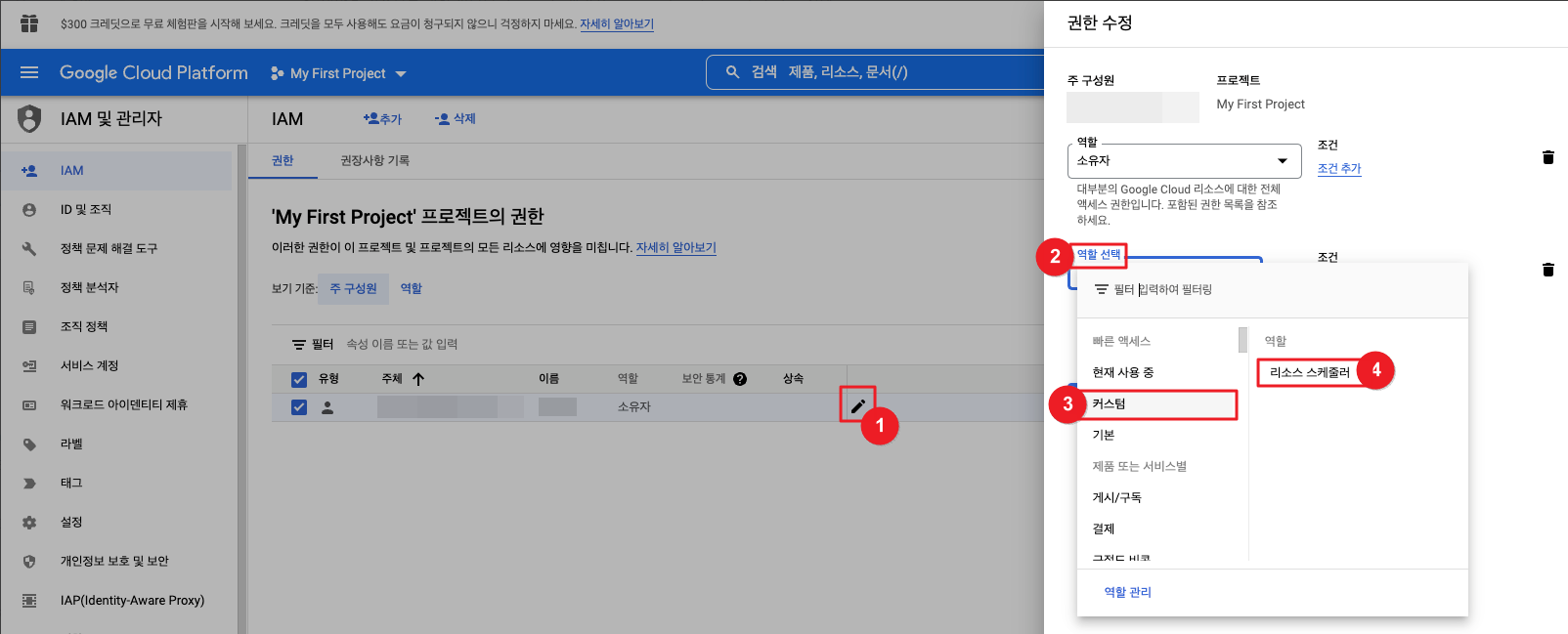Click the search magnifier icon
Viewport: 1568px width, 634px height.
click(x=732, y=72)
